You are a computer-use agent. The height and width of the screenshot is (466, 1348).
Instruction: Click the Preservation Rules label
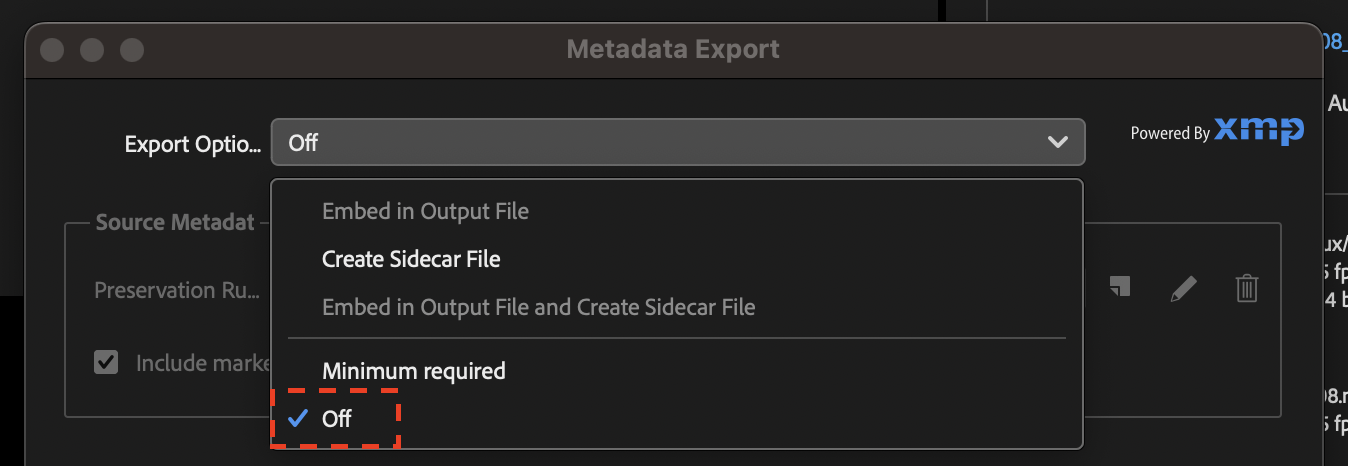click(x=176, y=290)
